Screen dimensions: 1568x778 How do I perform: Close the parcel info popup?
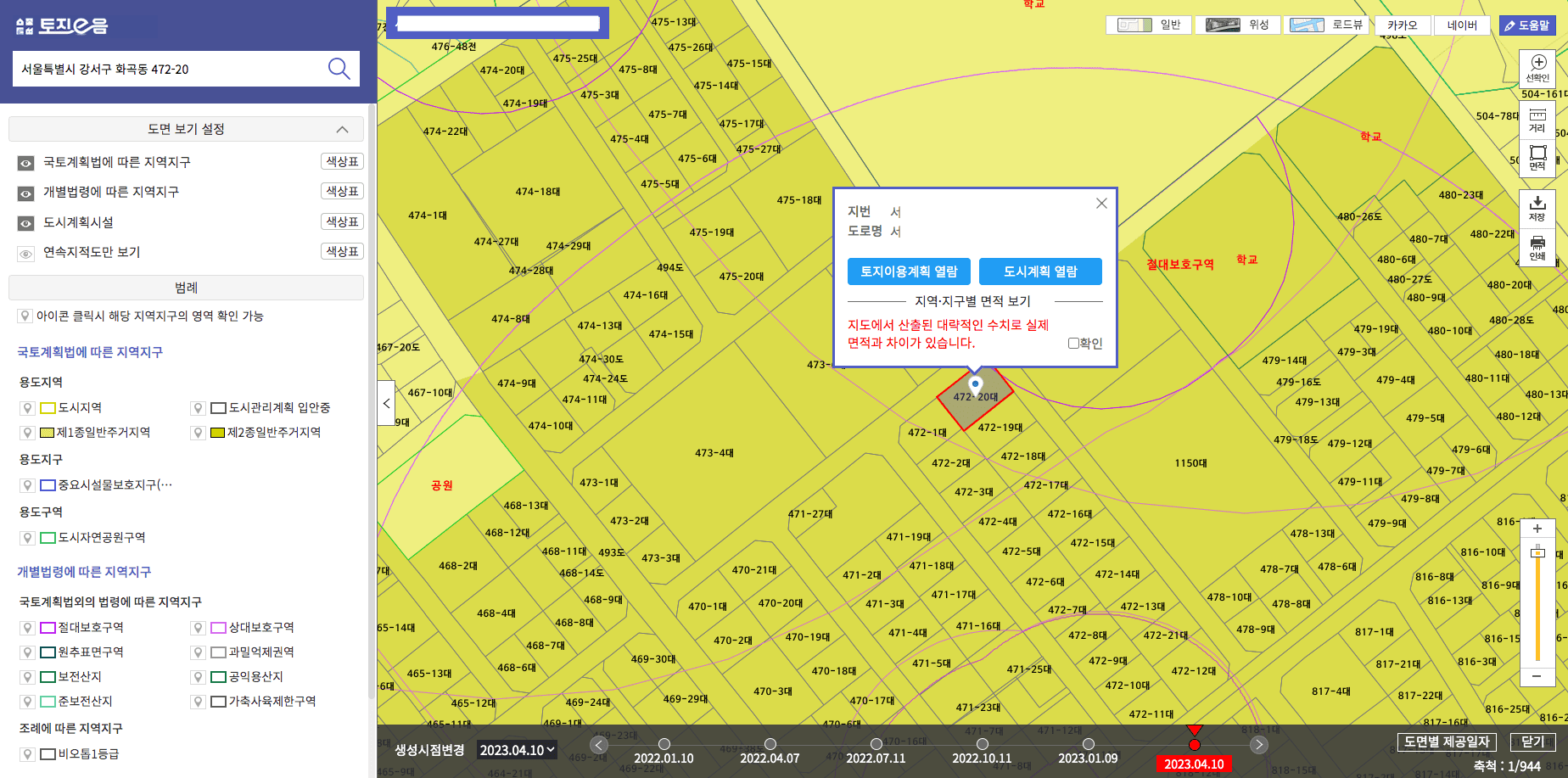tap(1101, 204)
